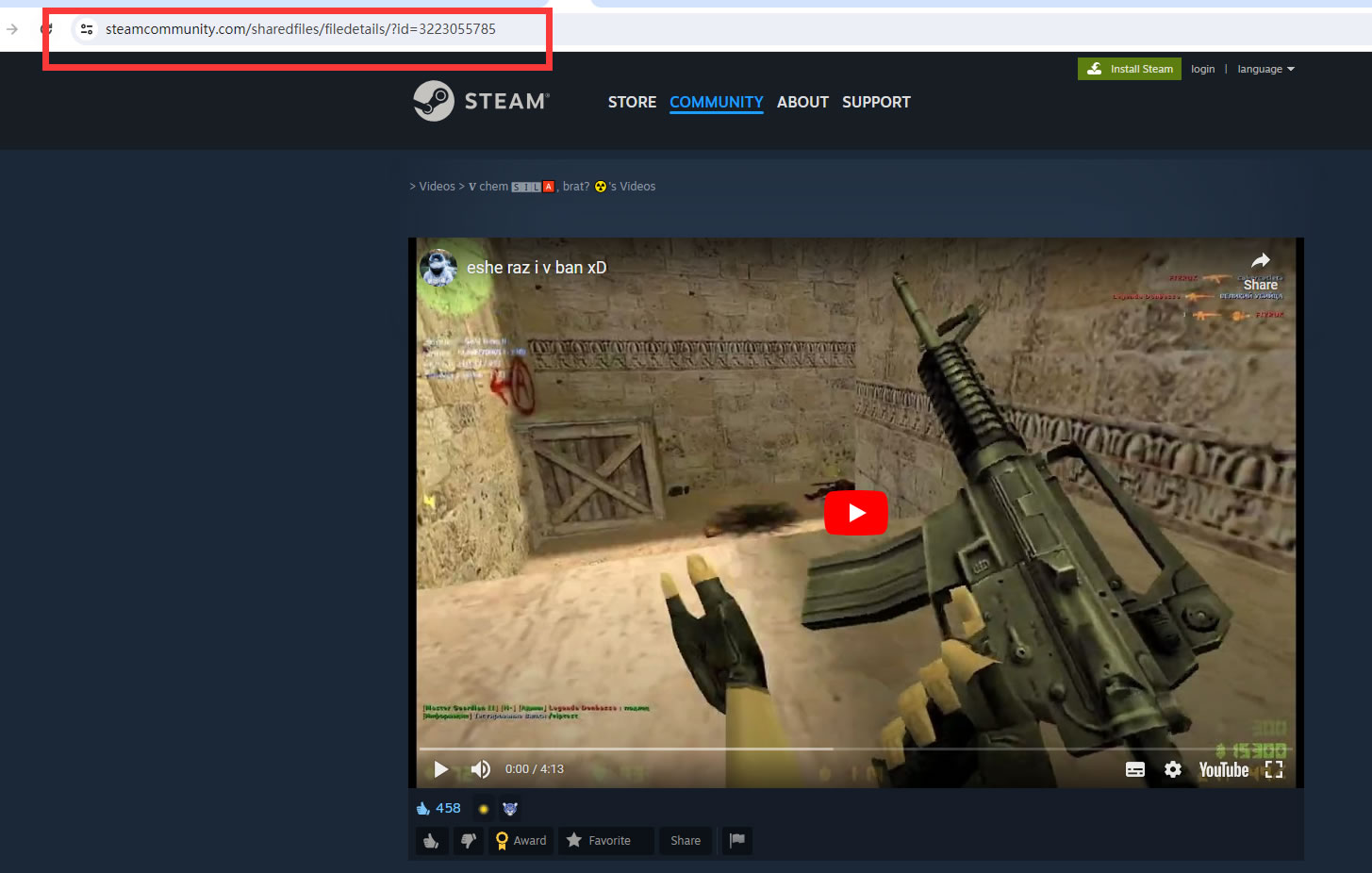Click the YouTube logo in player
This screenshot has height=873, width=1372.
coord(1224,770)
